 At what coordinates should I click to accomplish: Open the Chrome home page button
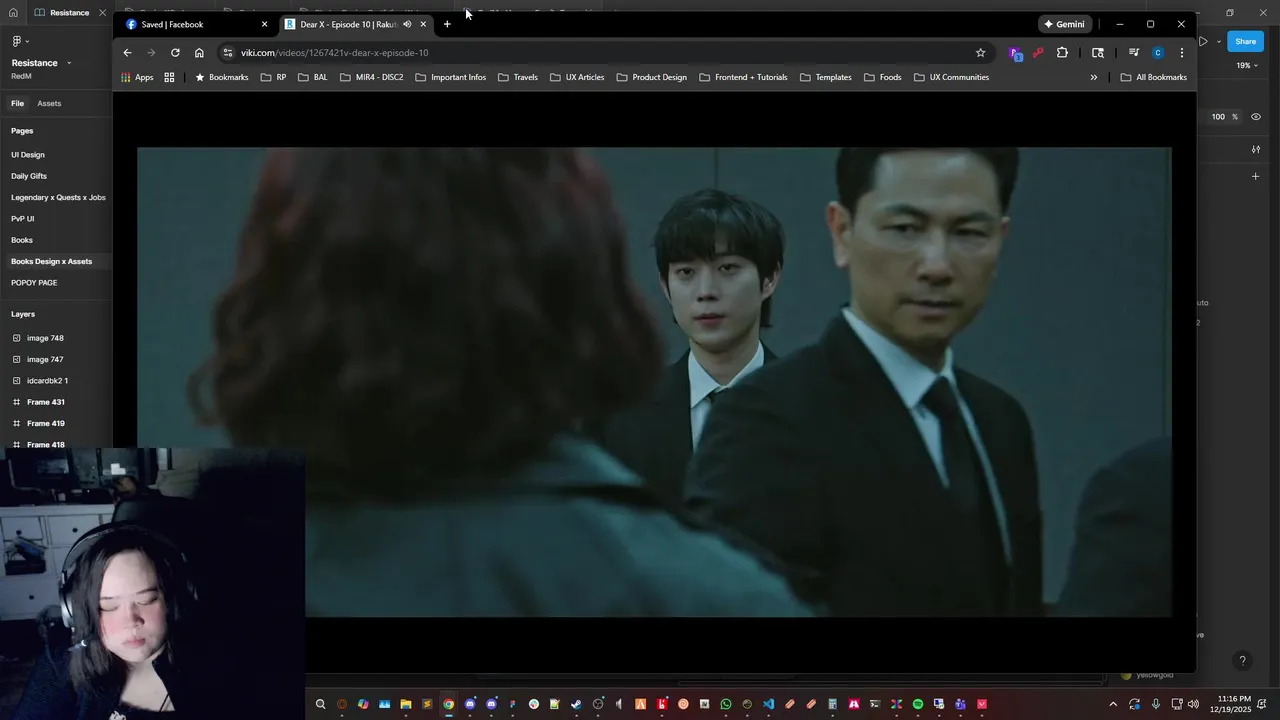coord(199,53)
